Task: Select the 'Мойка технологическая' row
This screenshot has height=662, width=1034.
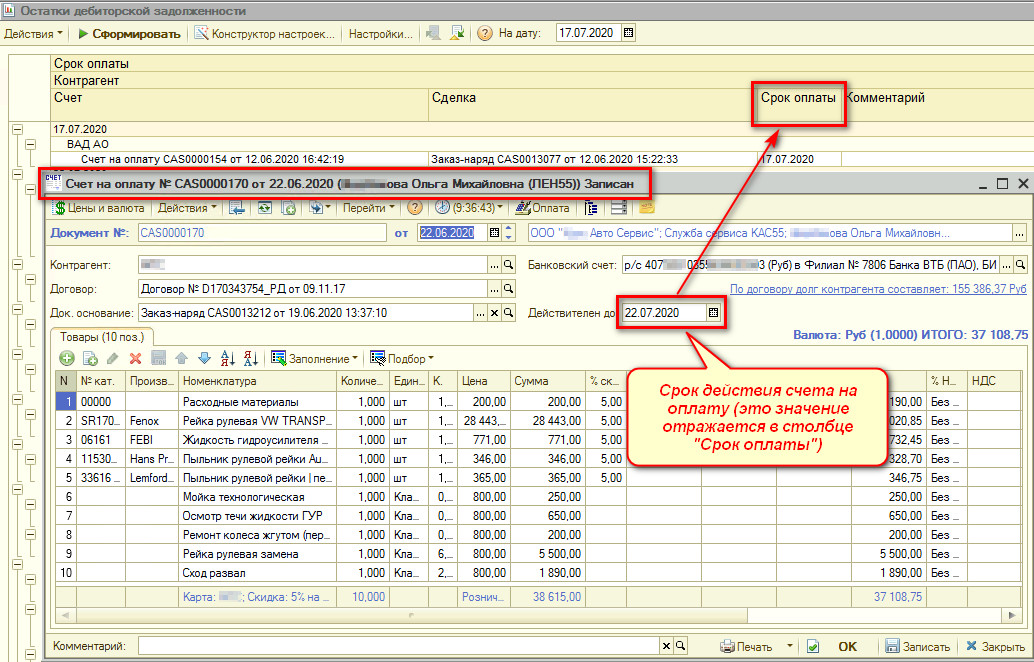Action: (x=538, y=496)
